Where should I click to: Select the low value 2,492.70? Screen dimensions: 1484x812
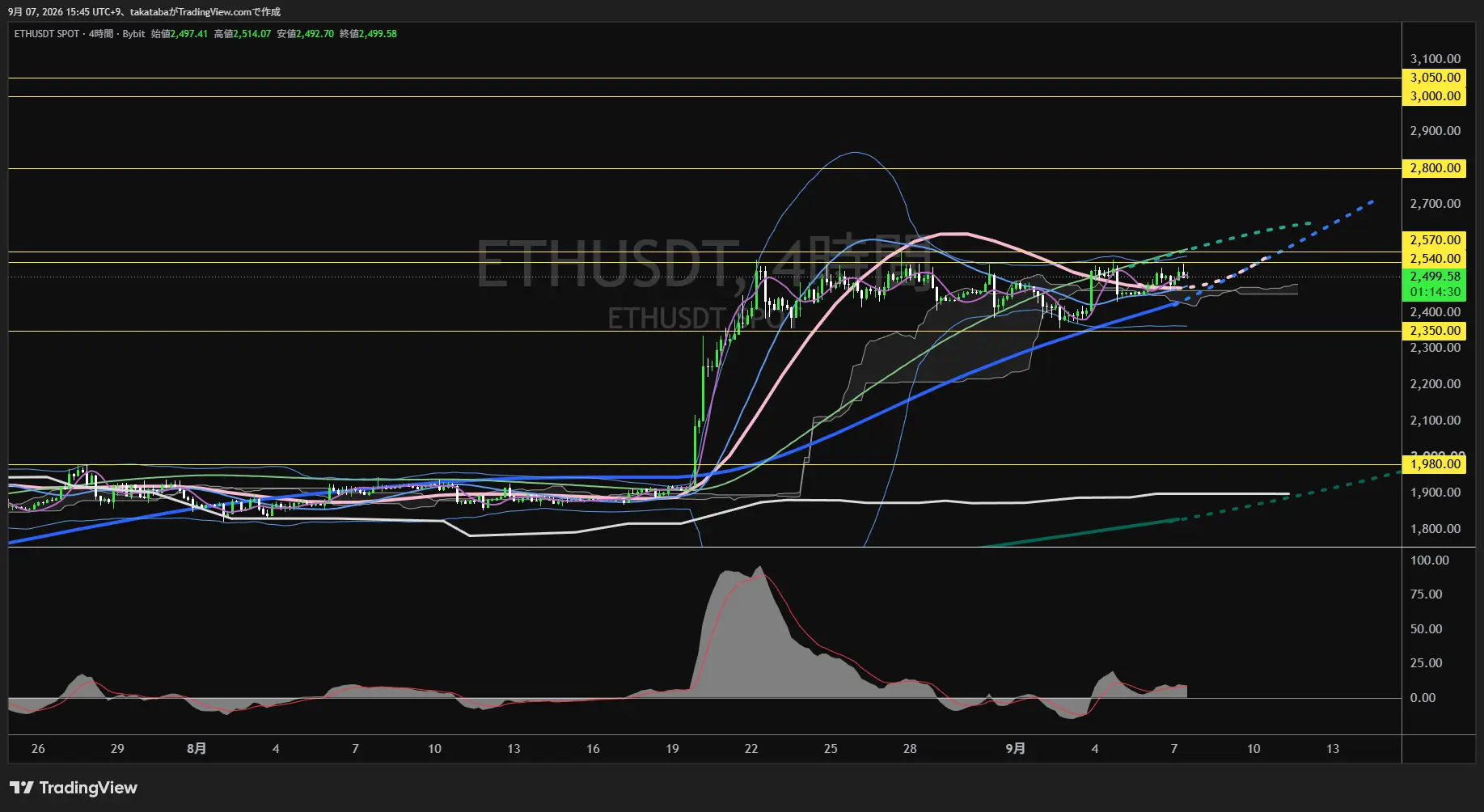point(315,34)
